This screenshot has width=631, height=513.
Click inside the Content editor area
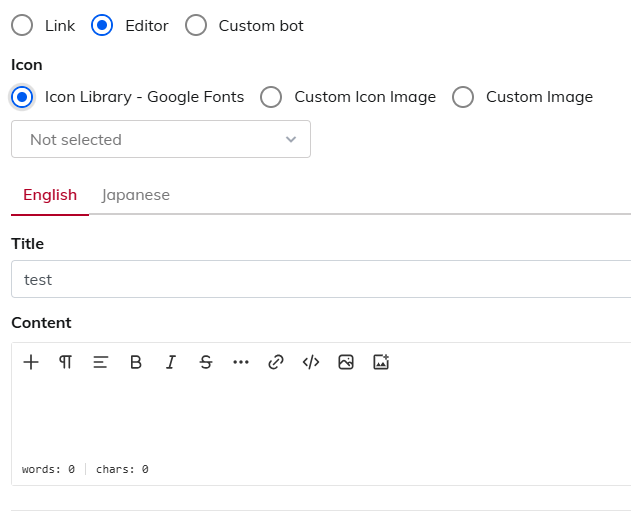tap(320, 418)
